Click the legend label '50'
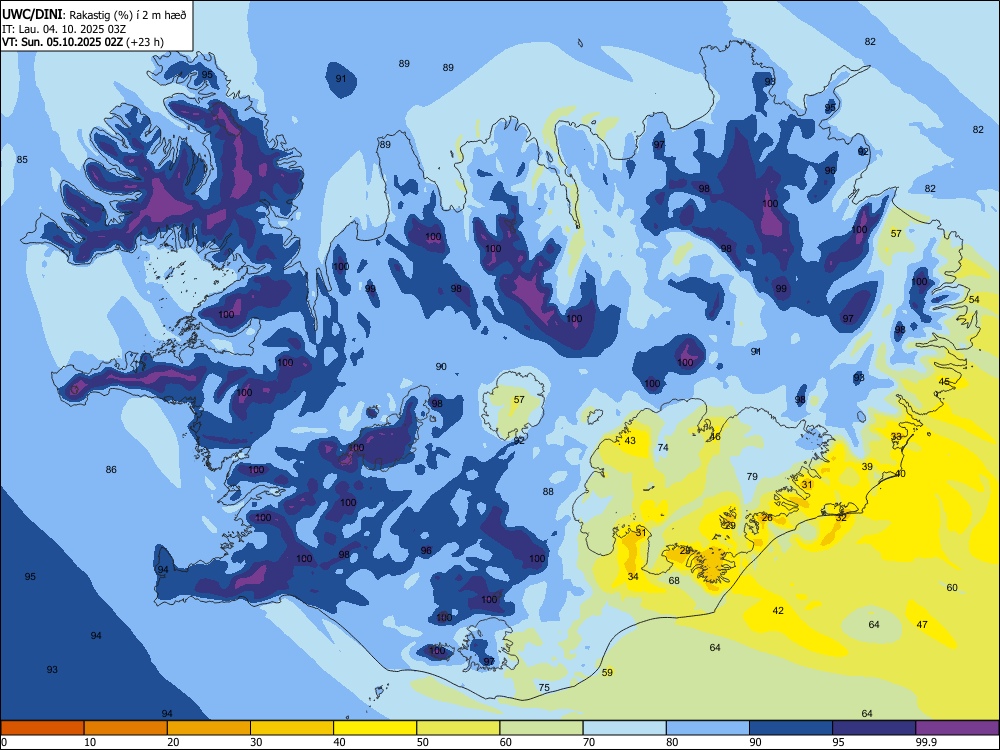The height and width of the screenshot is (750, 1000). [422, 742]
